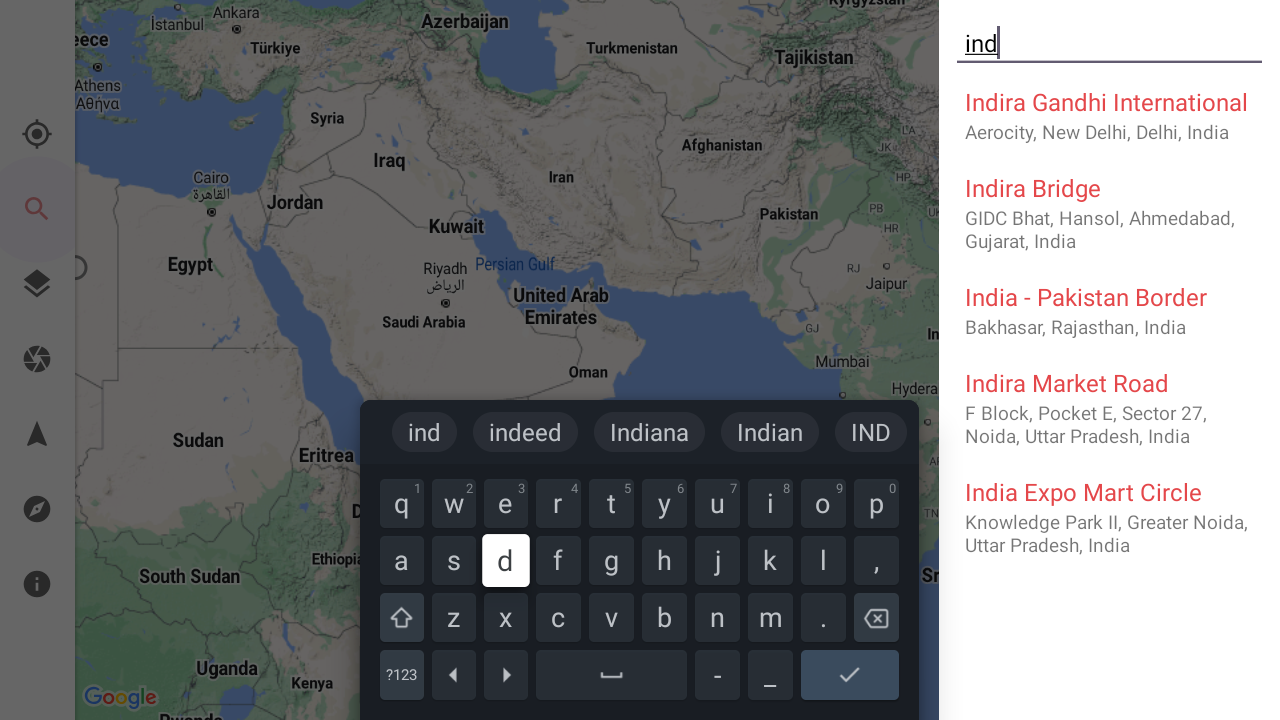The width and height of the screenshot is (1280, 720).
Task: Tap the keyboard shift key
Action: 402,618
